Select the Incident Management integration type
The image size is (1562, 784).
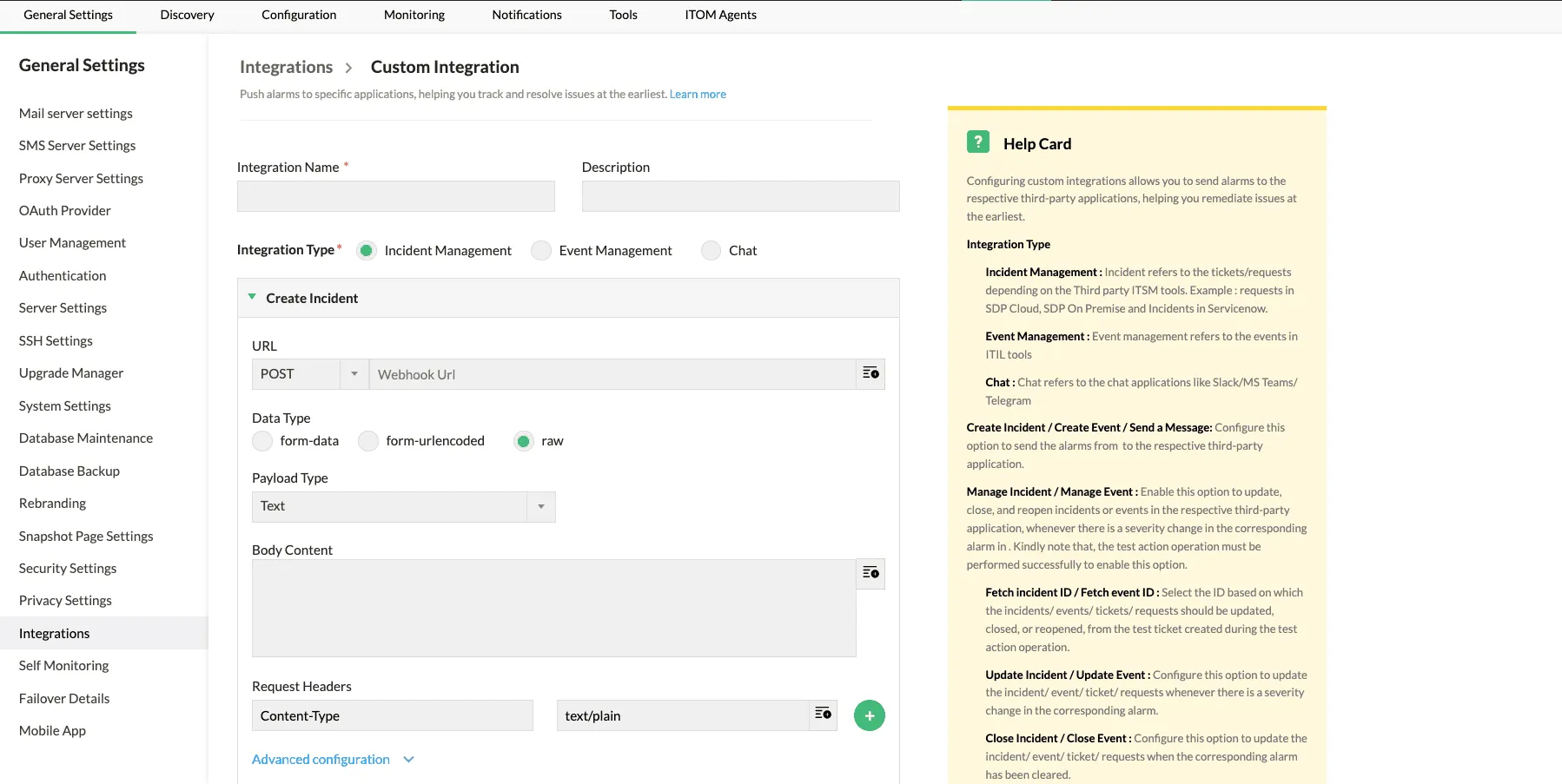coord(367,251)
